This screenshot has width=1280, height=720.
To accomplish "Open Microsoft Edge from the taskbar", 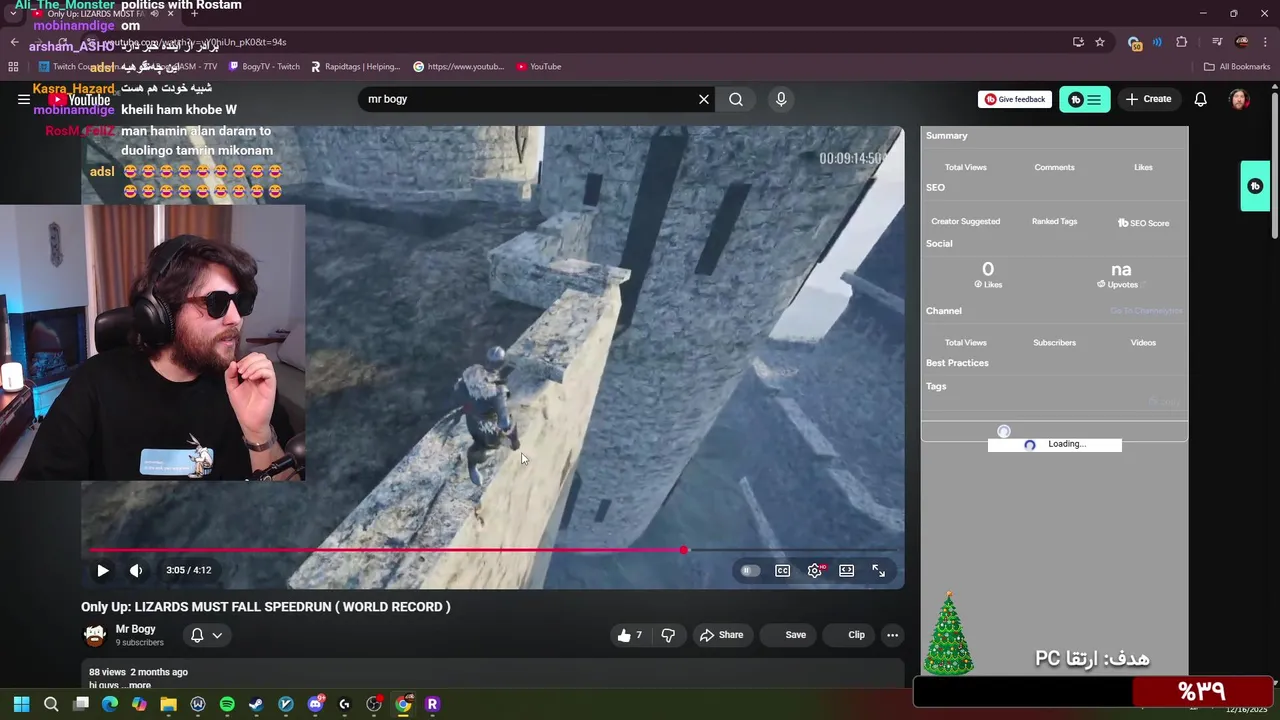I will (x=110, y=704).
